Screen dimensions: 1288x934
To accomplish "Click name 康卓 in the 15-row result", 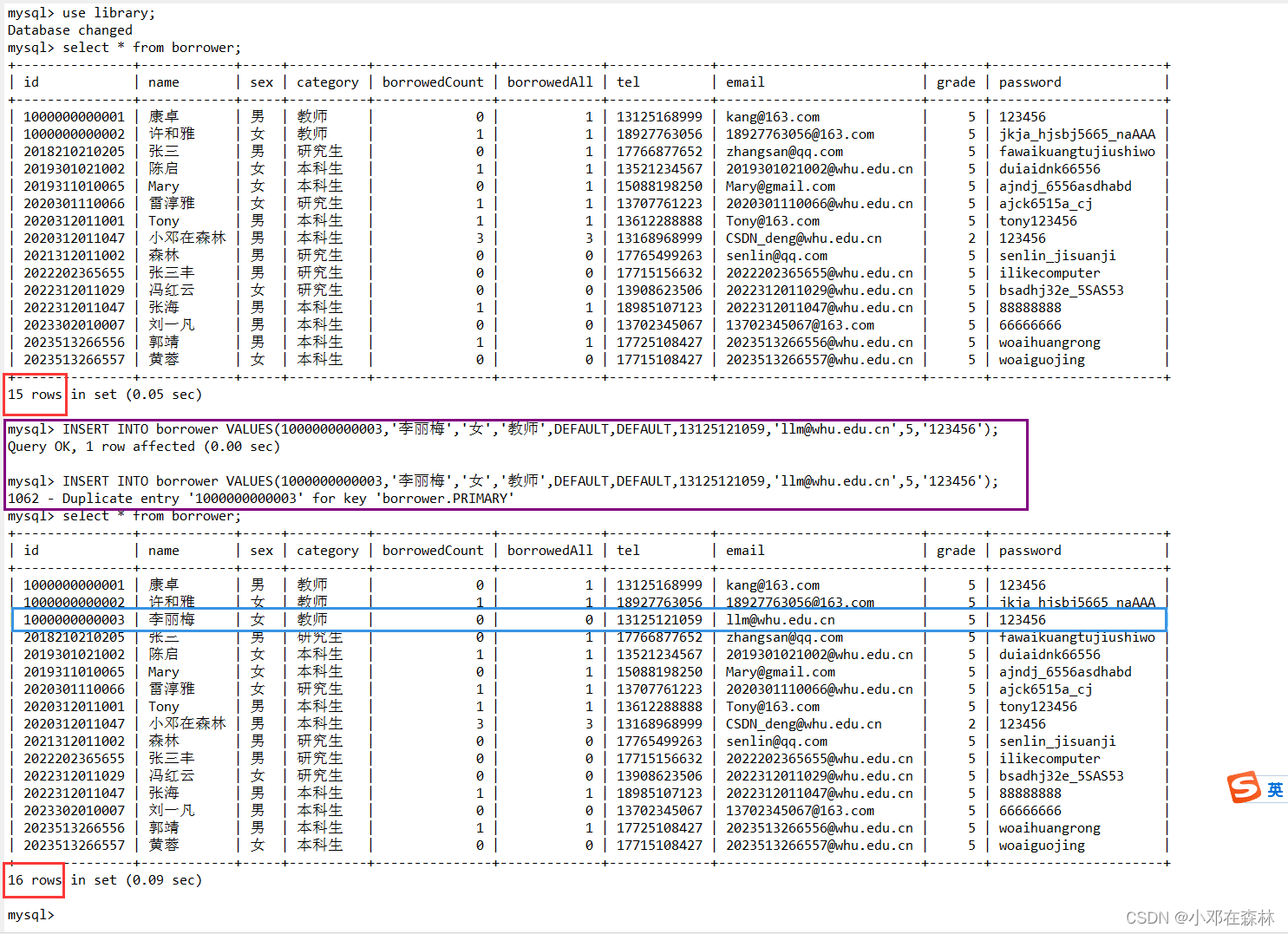I will (x=164, y=117).
